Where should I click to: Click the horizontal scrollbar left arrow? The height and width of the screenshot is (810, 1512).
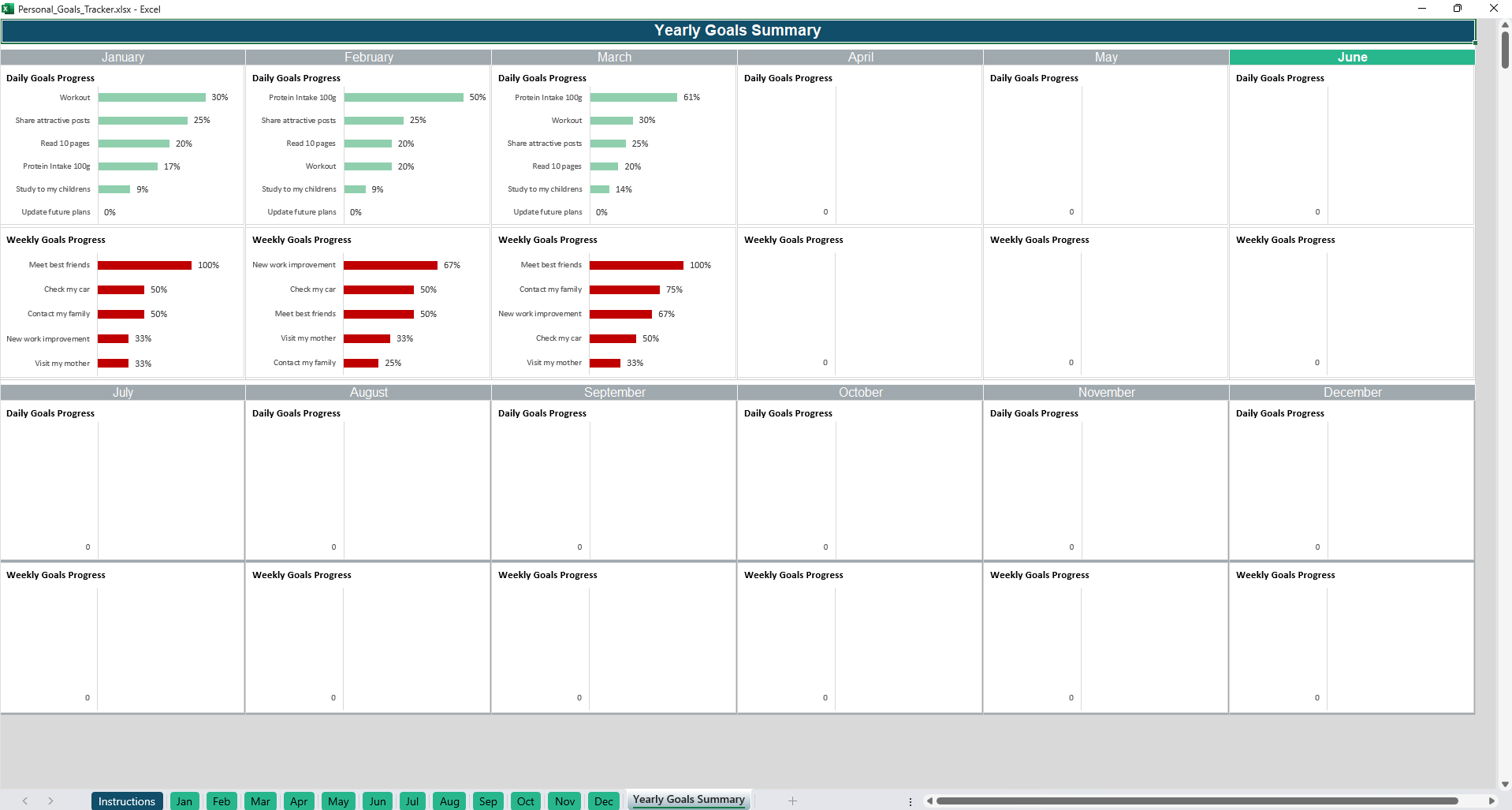click(930, 801)
